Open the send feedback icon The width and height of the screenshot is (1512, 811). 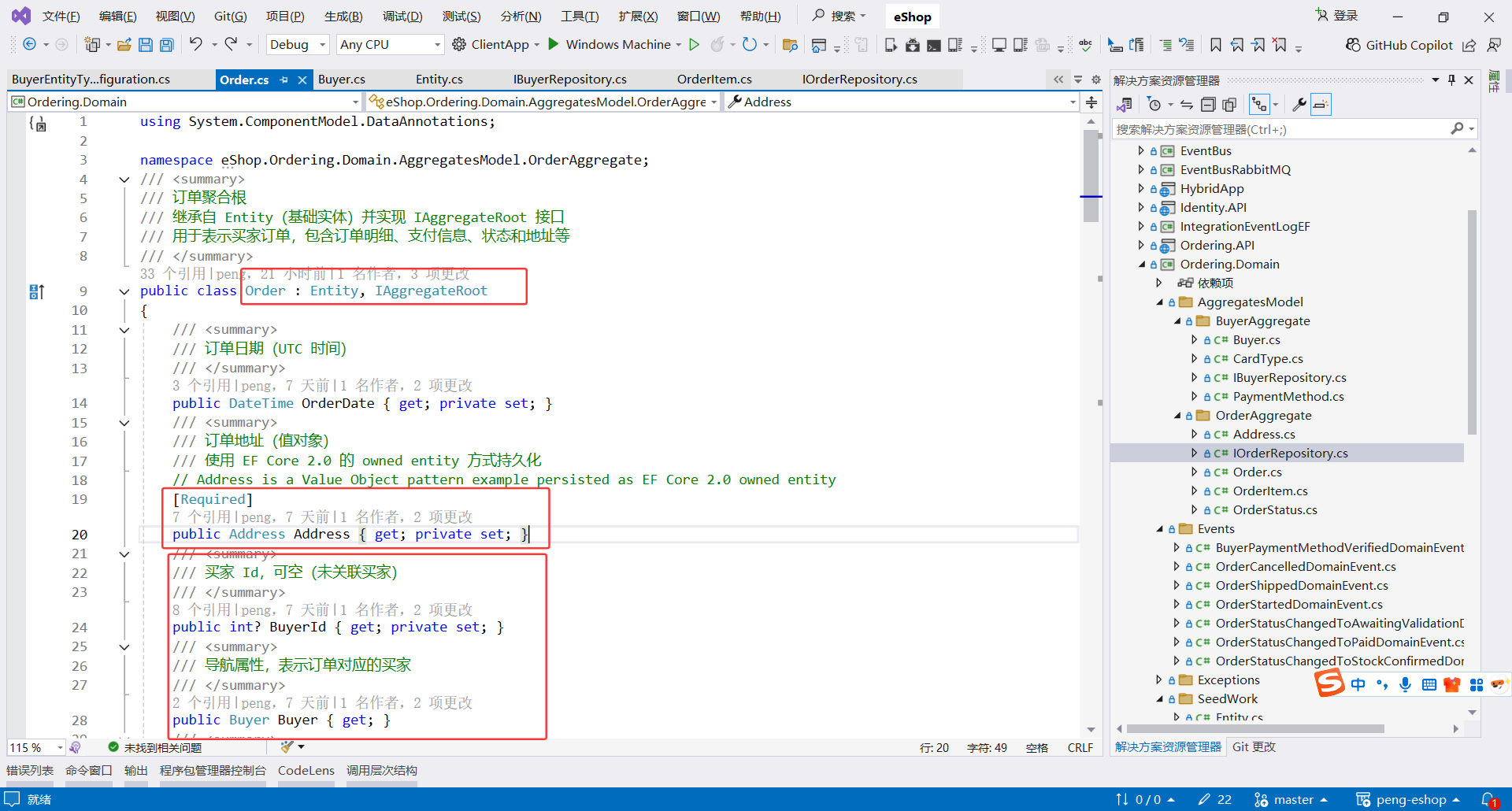pos(1494,45)
